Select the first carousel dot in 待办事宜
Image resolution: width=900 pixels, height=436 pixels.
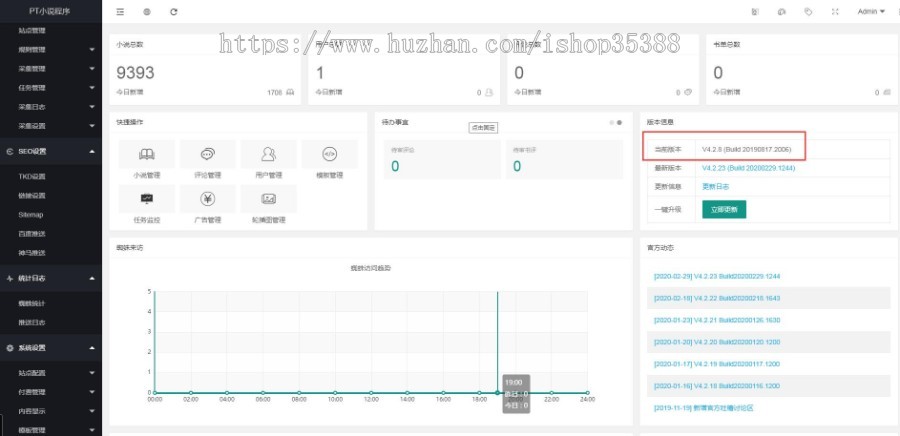612,122
